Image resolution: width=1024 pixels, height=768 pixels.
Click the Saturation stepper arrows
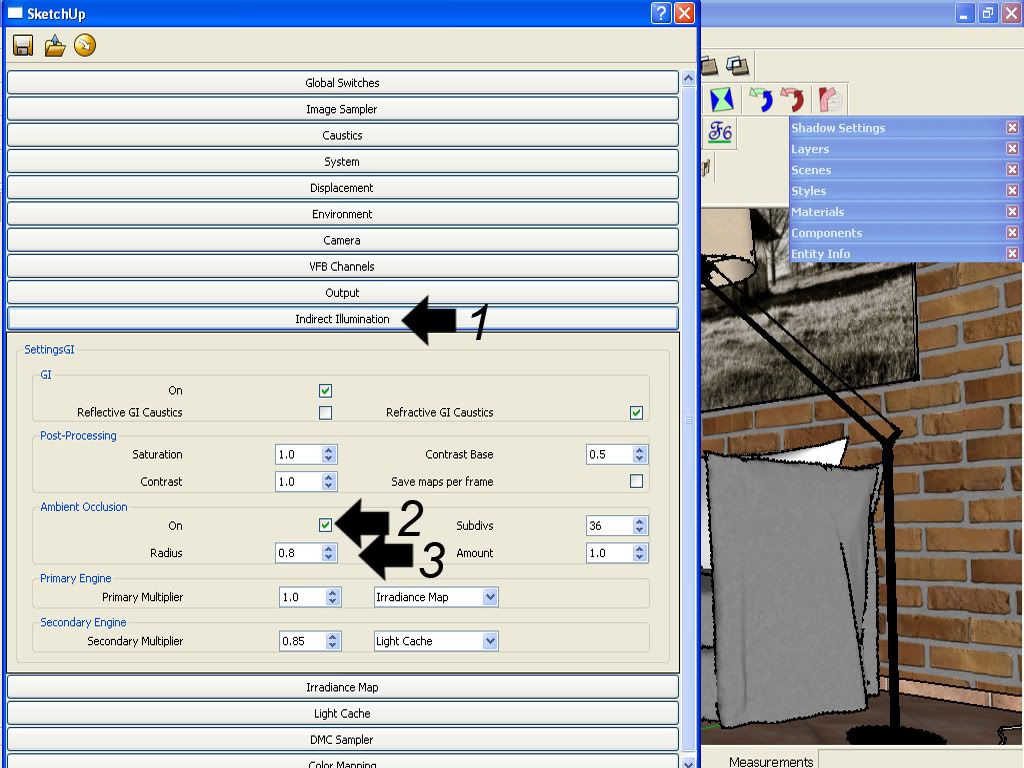click(x=329, y=455)
